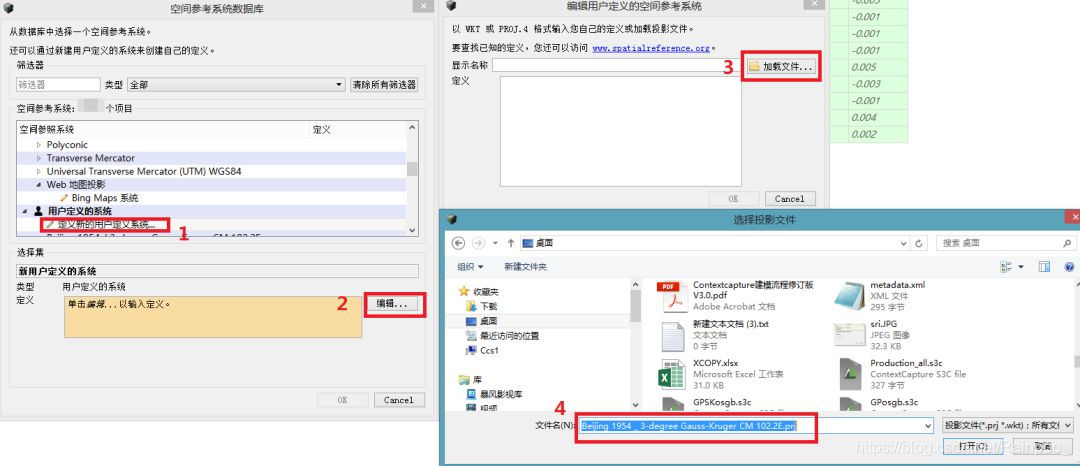Click the 定义 text area

[621, 131]
